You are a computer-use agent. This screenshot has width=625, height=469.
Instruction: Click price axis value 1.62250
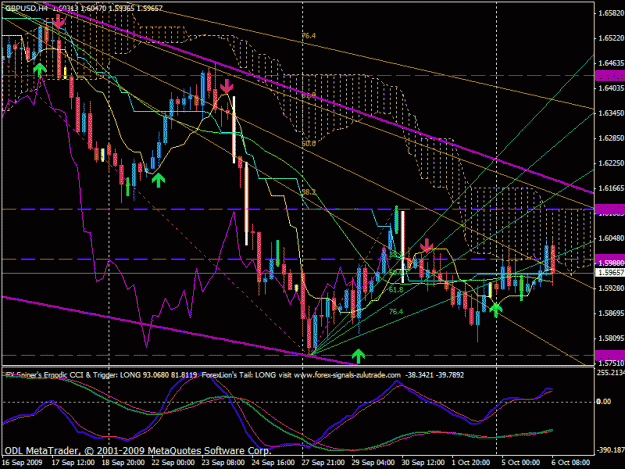[x=611, y=163]
